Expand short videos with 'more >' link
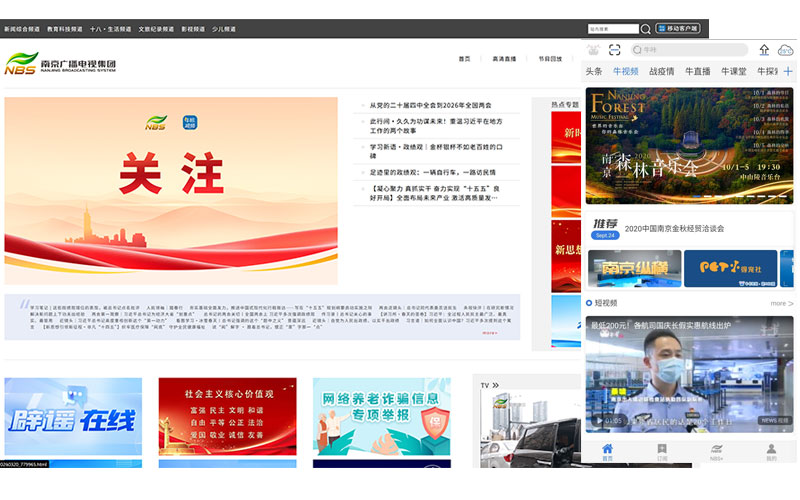 tap(781, 303)
